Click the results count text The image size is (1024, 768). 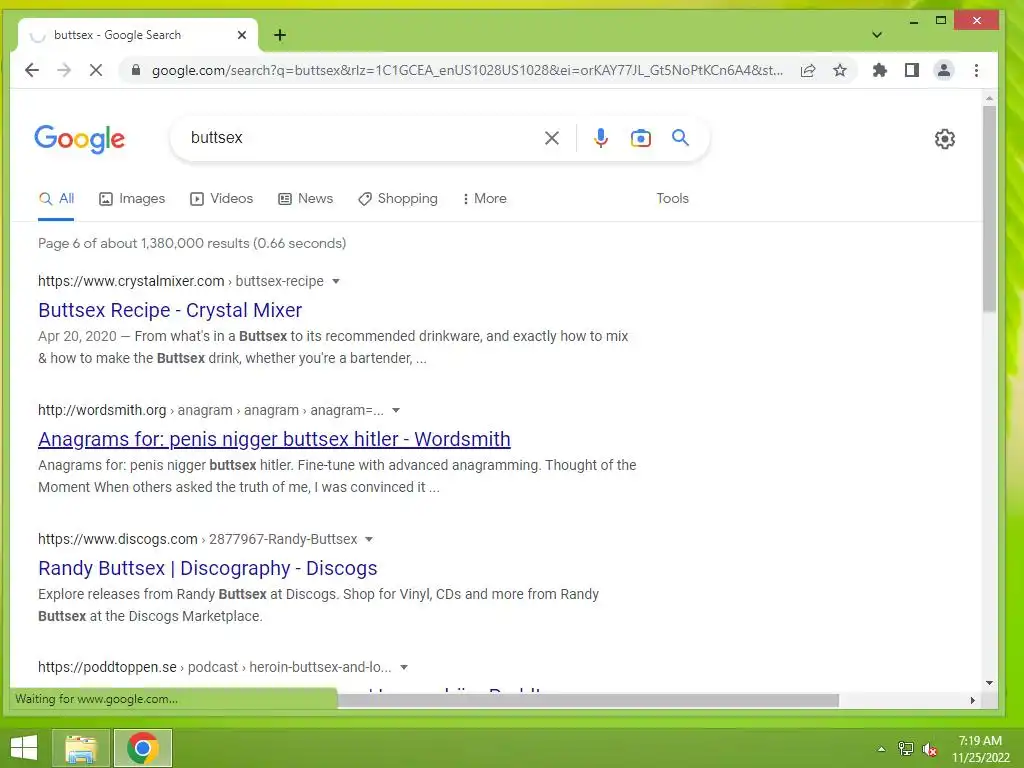[192, 244]
